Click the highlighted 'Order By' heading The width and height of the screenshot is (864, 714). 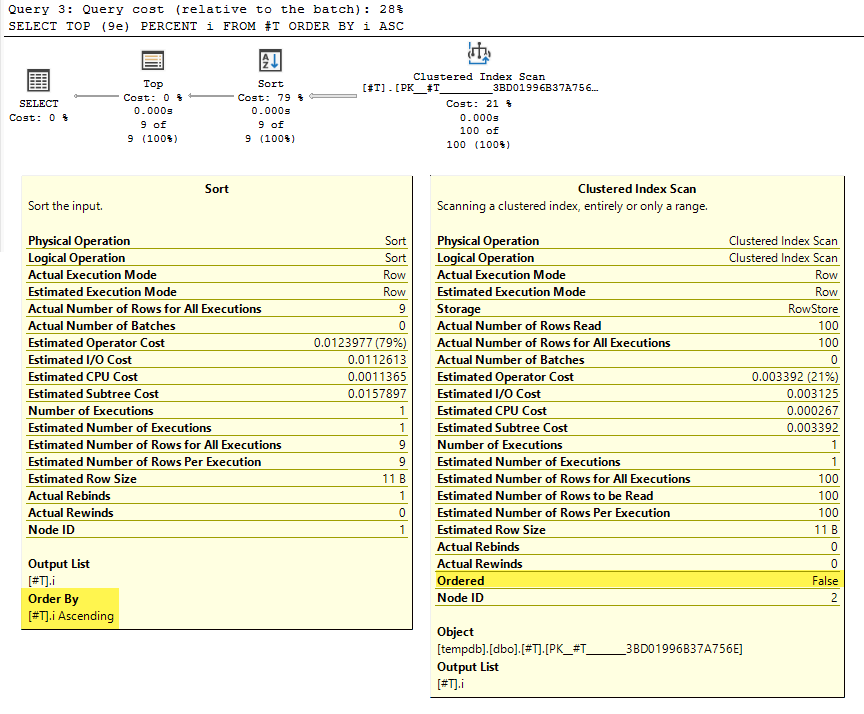(x=53, y=599)
